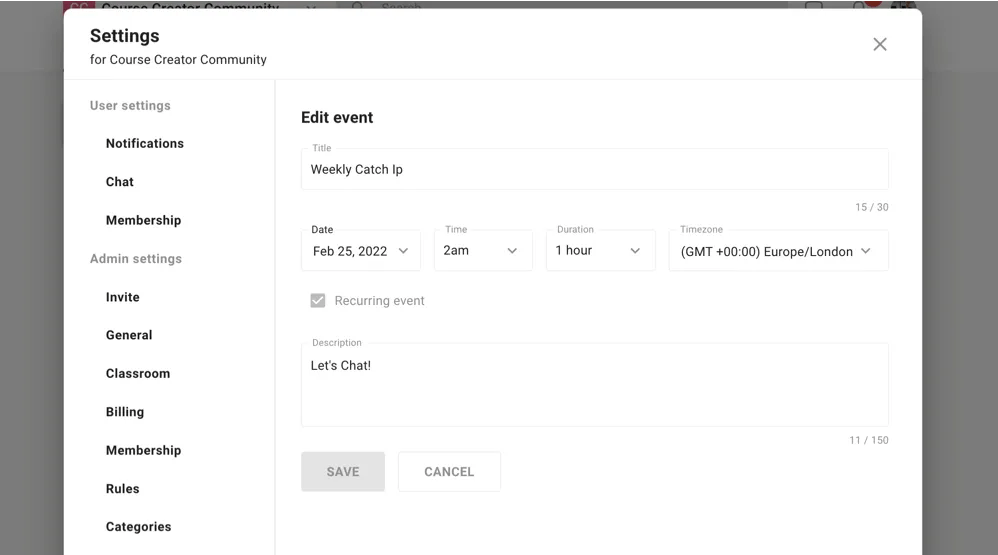Image resolution: width=998 pixels, height=555 pixels.
Task: Click the User settings section header
Action: [130, 106]
